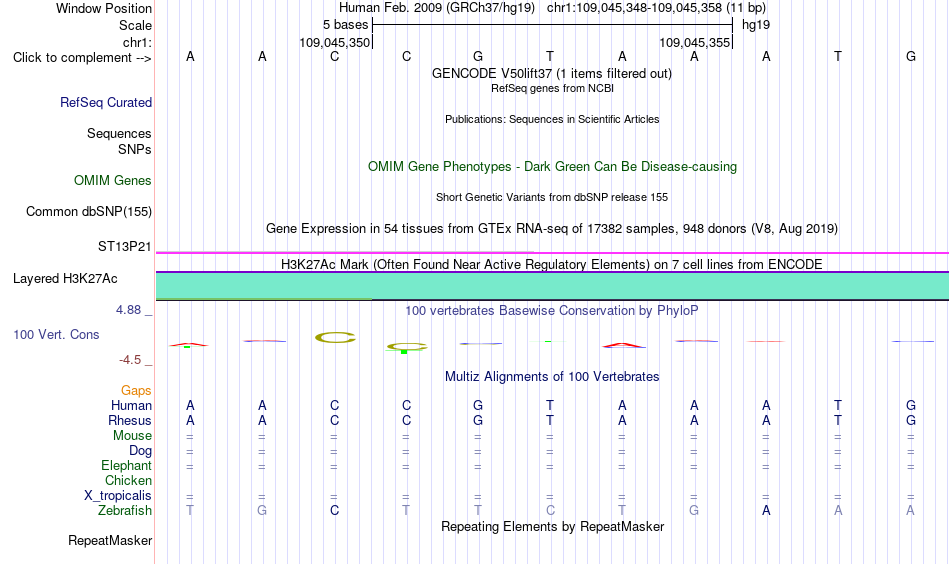Select the ST13P21 track label
950x564 pixels.
pyautogui.click(x=124, y=247)
